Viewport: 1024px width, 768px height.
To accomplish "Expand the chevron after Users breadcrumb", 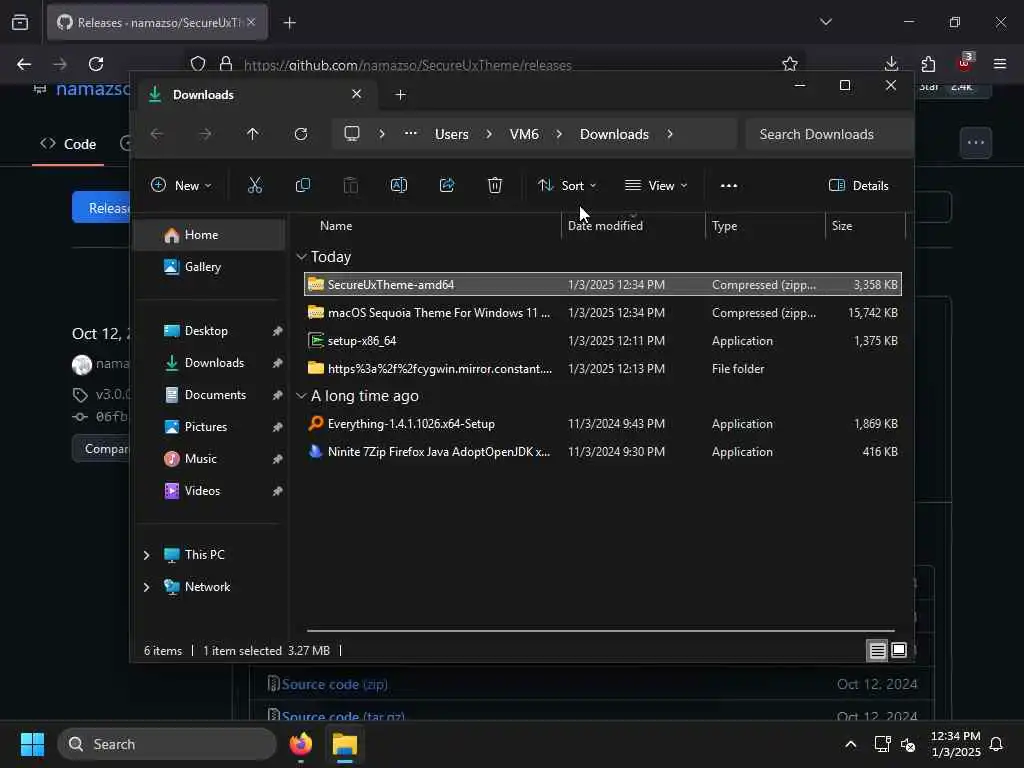I will [489, 134].
